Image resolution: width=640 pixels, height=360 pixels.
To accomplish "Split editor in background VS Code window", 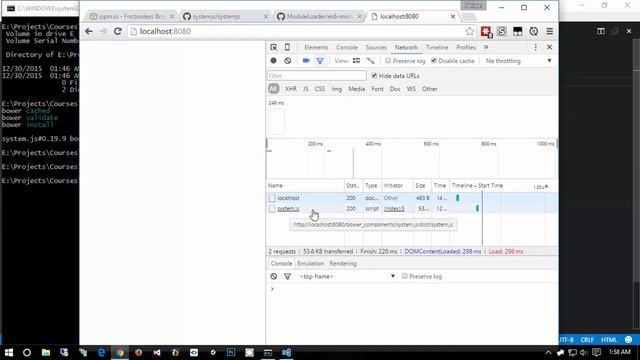I will 601,31.
